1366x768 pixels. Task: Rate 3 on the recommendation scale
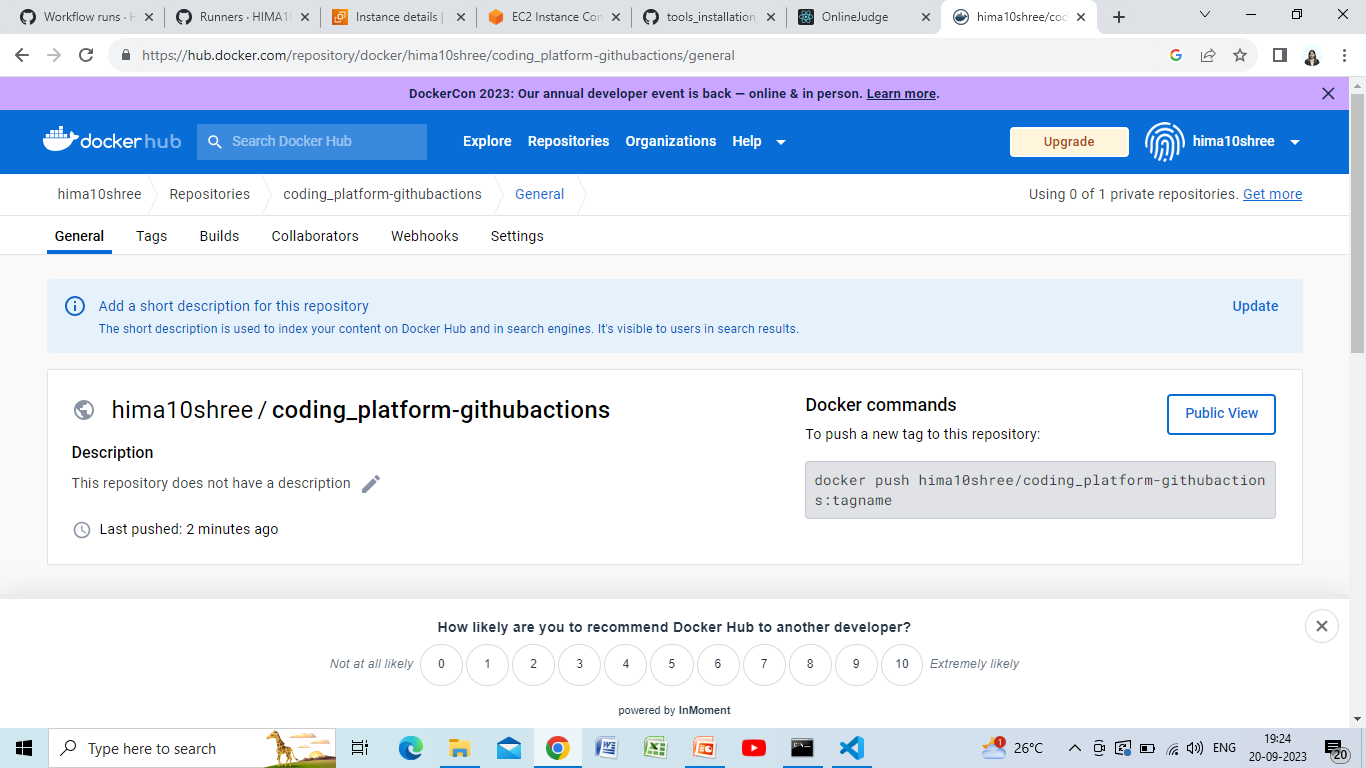pyautogui.click(x=579, y=664)
